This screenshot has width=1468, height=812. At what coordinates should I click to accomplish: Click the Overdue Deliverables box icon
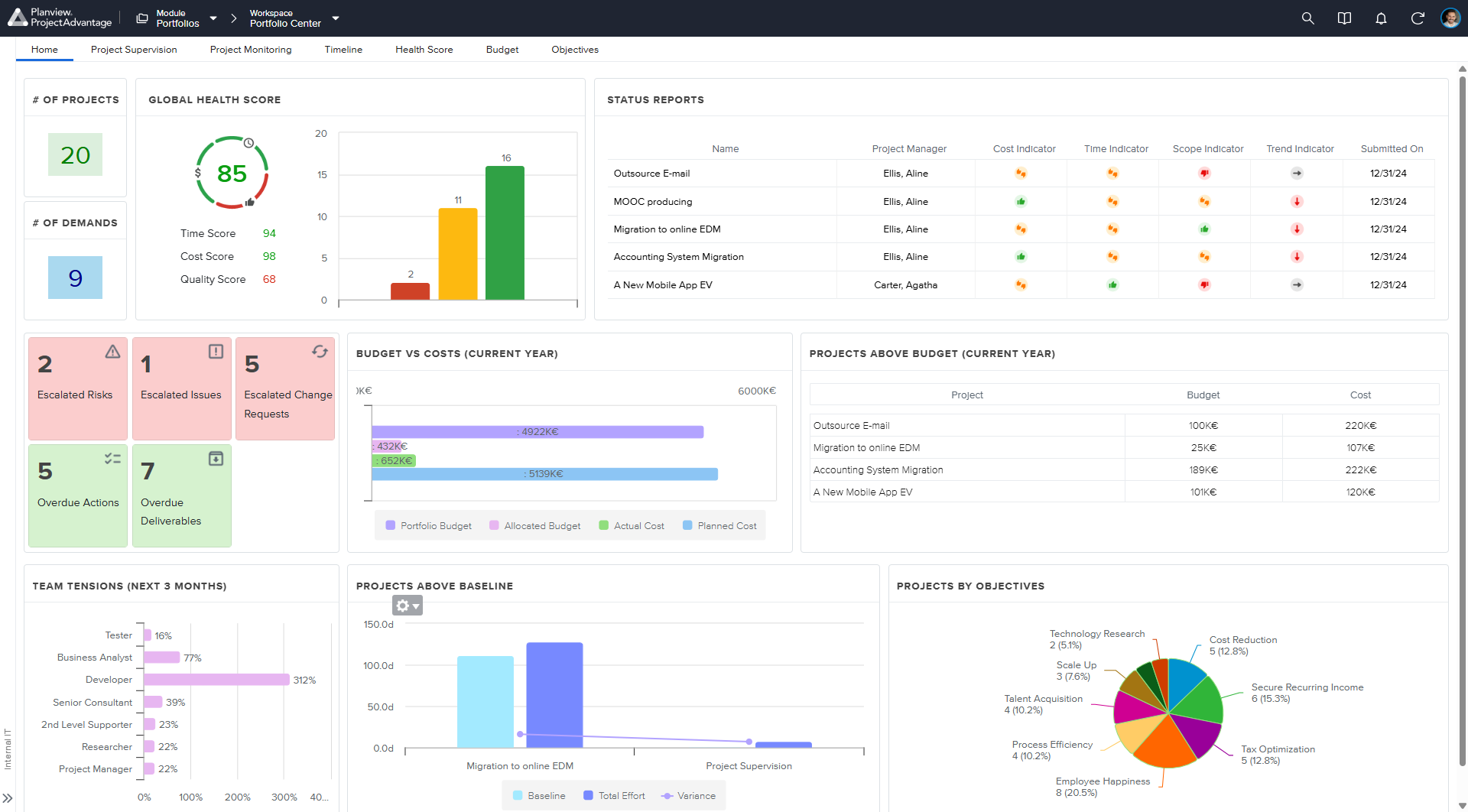(216, 459)
